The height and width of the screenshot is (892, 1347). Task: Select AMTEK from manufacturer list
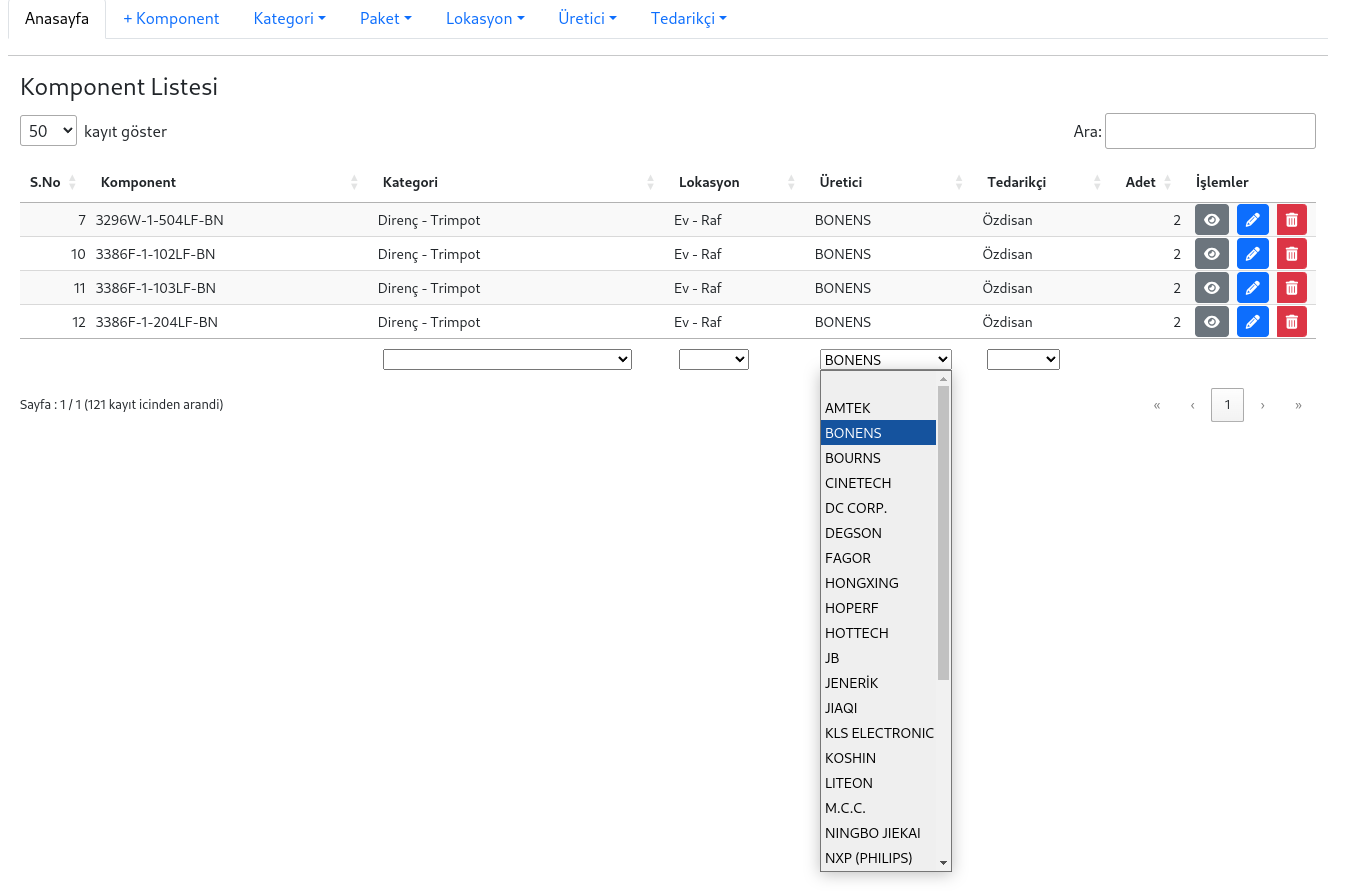coord(878,408)
